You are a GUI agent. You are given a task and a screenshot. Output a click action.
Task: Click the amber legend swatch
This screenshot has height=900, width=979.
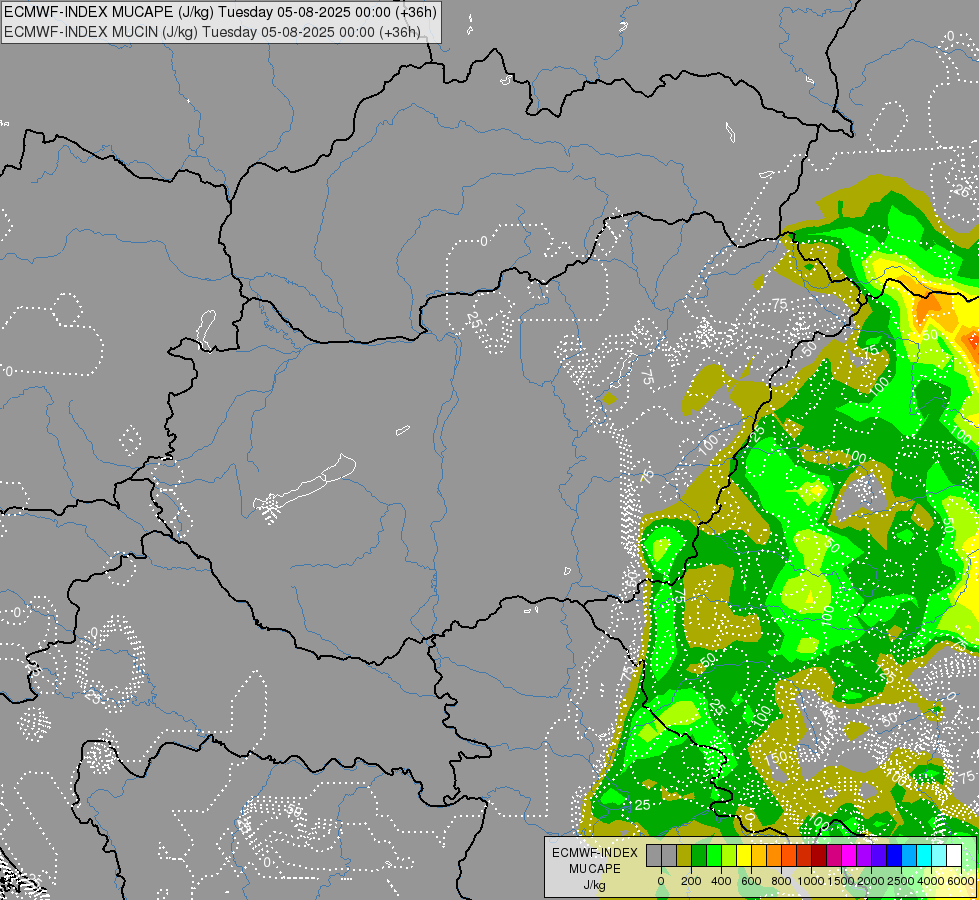pyautogui.click(x=759, y=856)
